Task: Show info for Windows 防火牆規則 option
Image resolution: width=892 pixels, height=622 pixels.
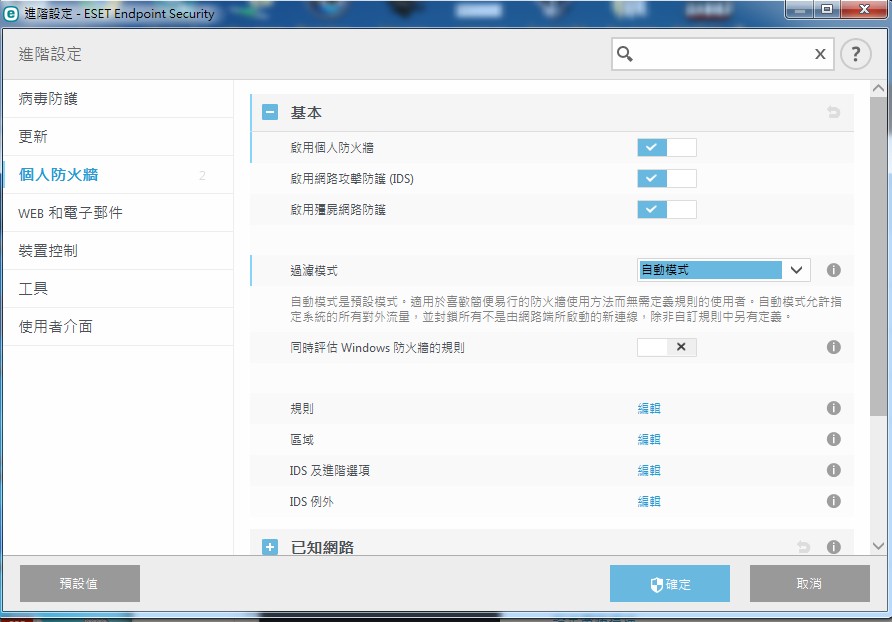Action: (833, 347)
